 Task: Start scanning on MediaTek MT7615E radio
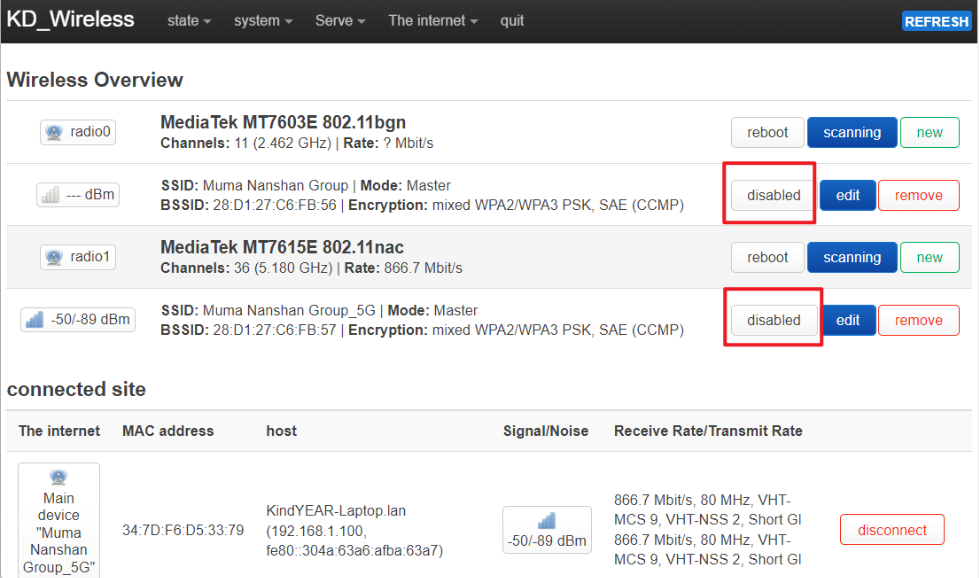point(851,257)
